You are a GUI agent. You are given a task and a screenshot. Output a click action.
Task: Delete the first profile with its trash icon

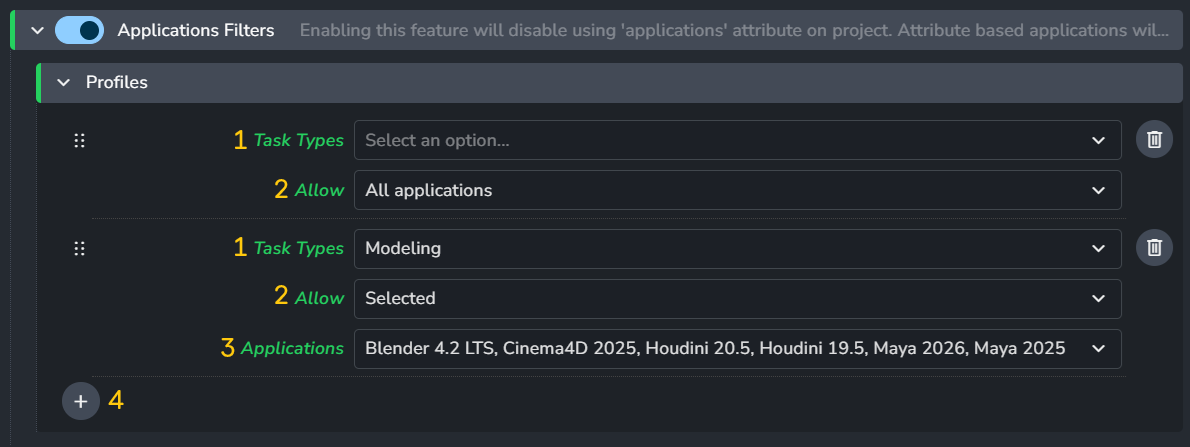(1154, 140)
